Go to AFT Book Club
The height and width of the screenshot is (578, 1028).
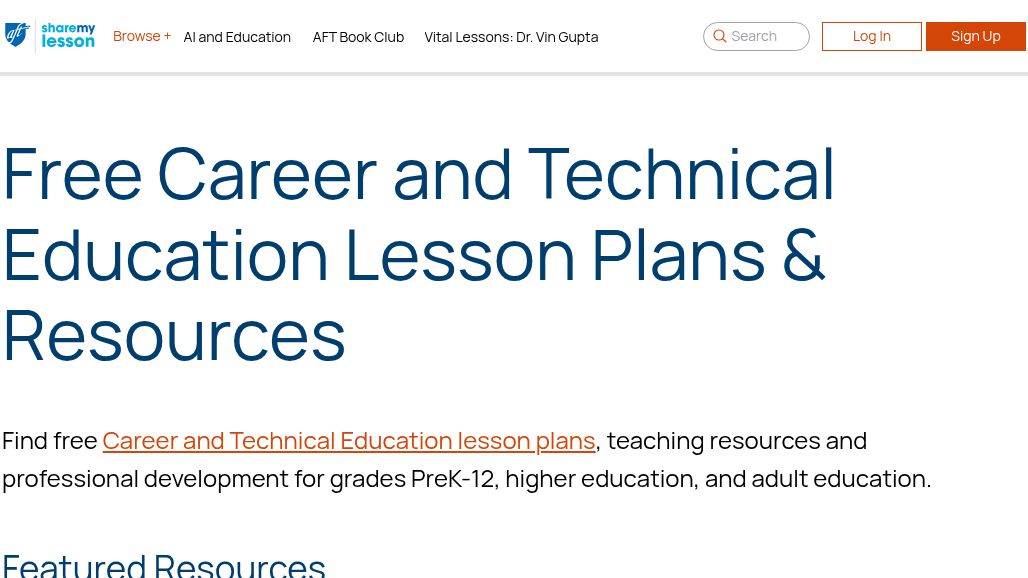[358, 37]
